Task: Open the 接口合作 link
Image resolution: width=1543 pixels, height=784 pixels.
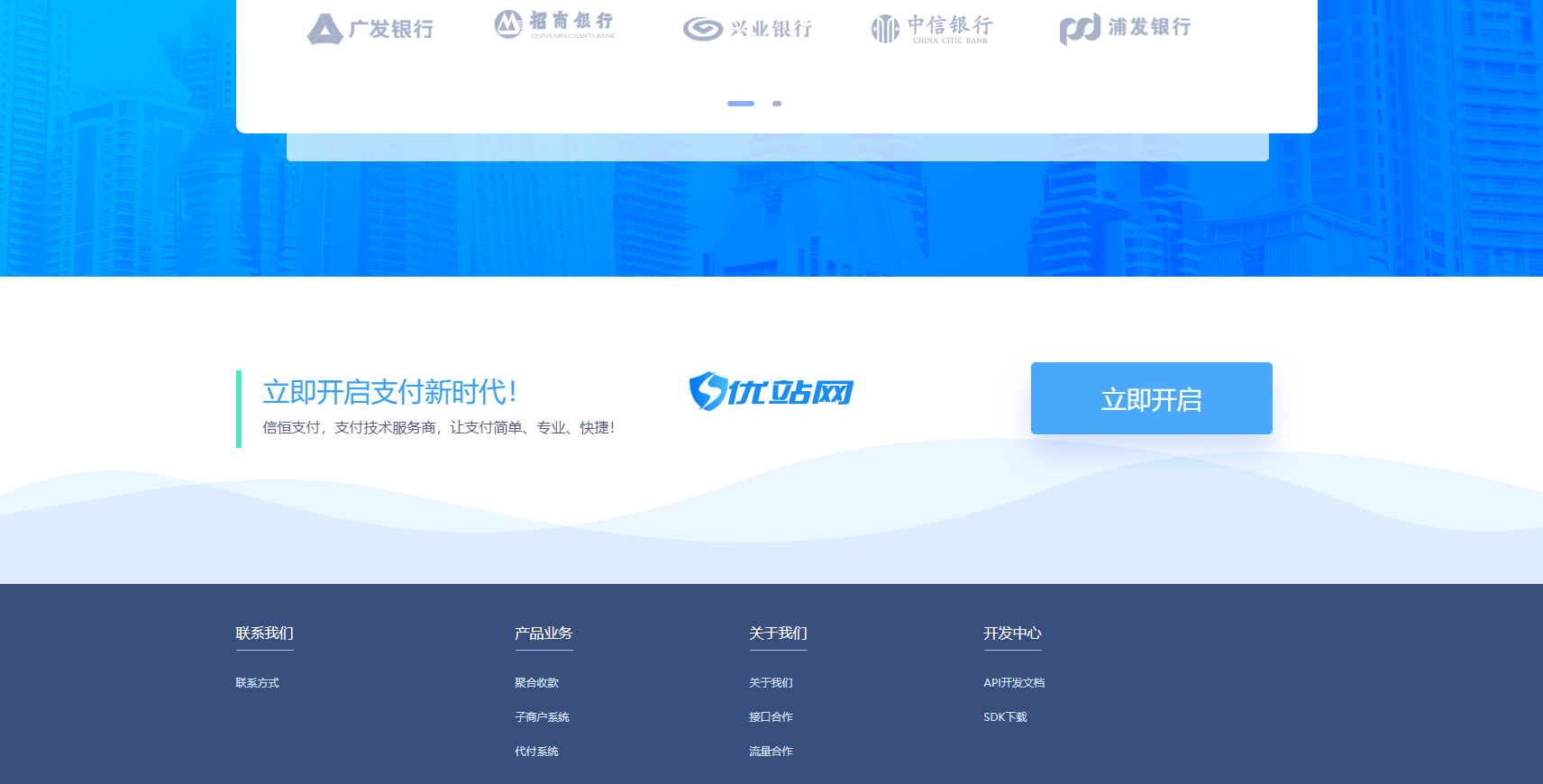Action: coord(771,717)
